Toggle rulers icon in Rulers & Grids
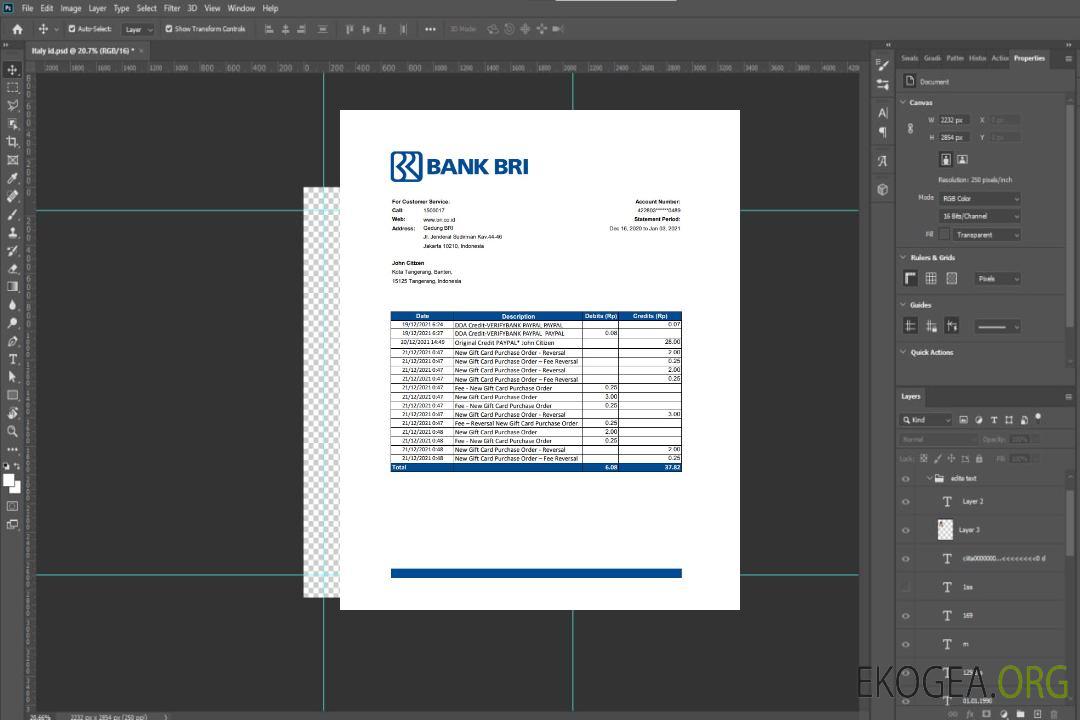 coord(911,278)
